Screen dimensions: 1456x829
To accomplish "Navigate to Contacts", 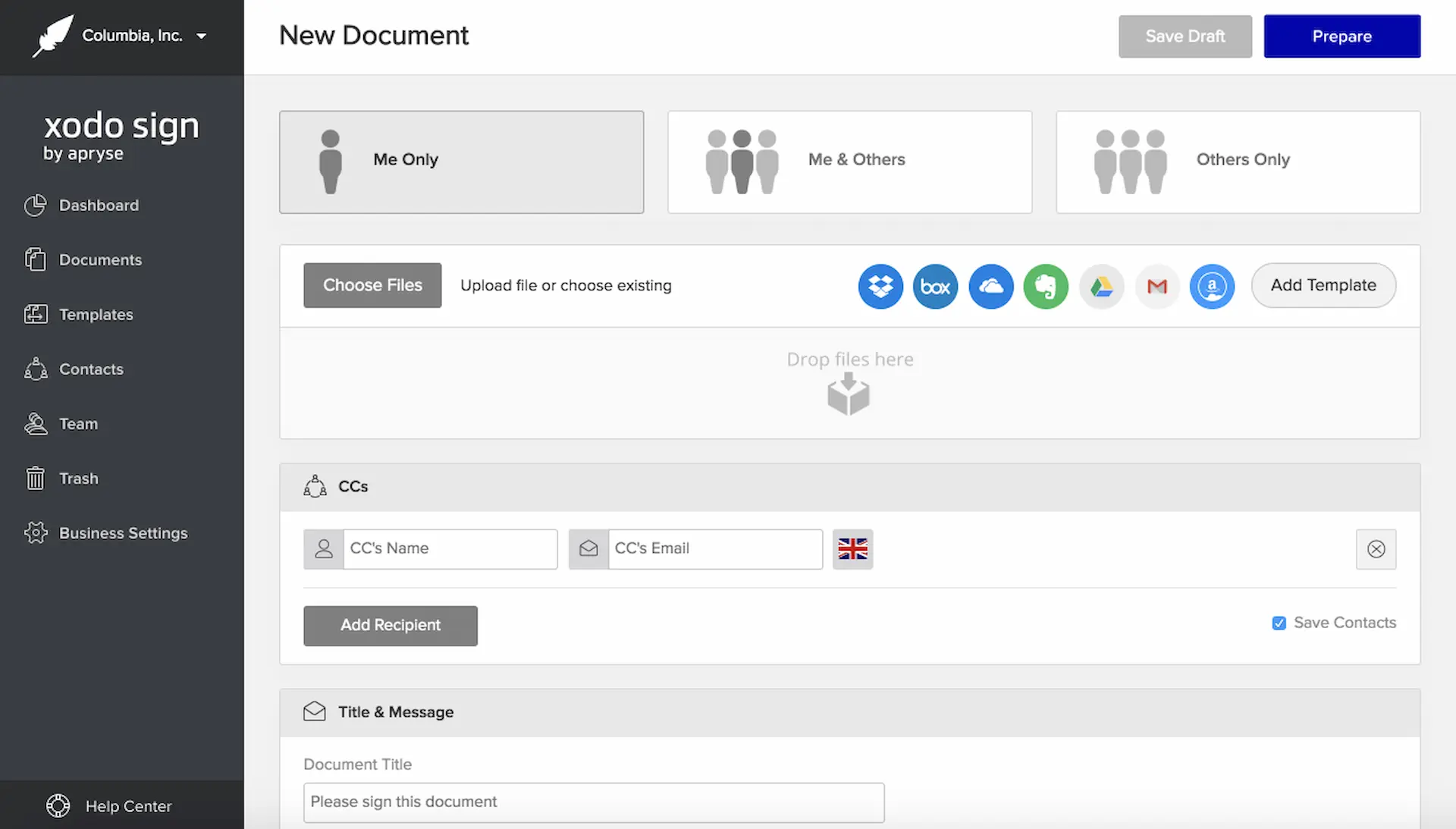I will (91, 369).
